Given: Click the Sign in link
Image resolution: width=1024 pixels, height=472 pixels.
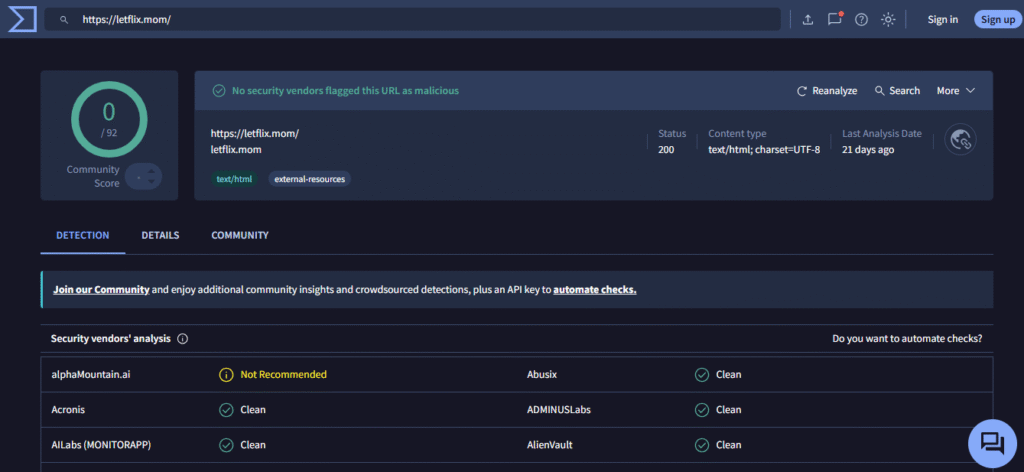Looking at the screenshot, I should pyautogui.click(x=942, y=20).
